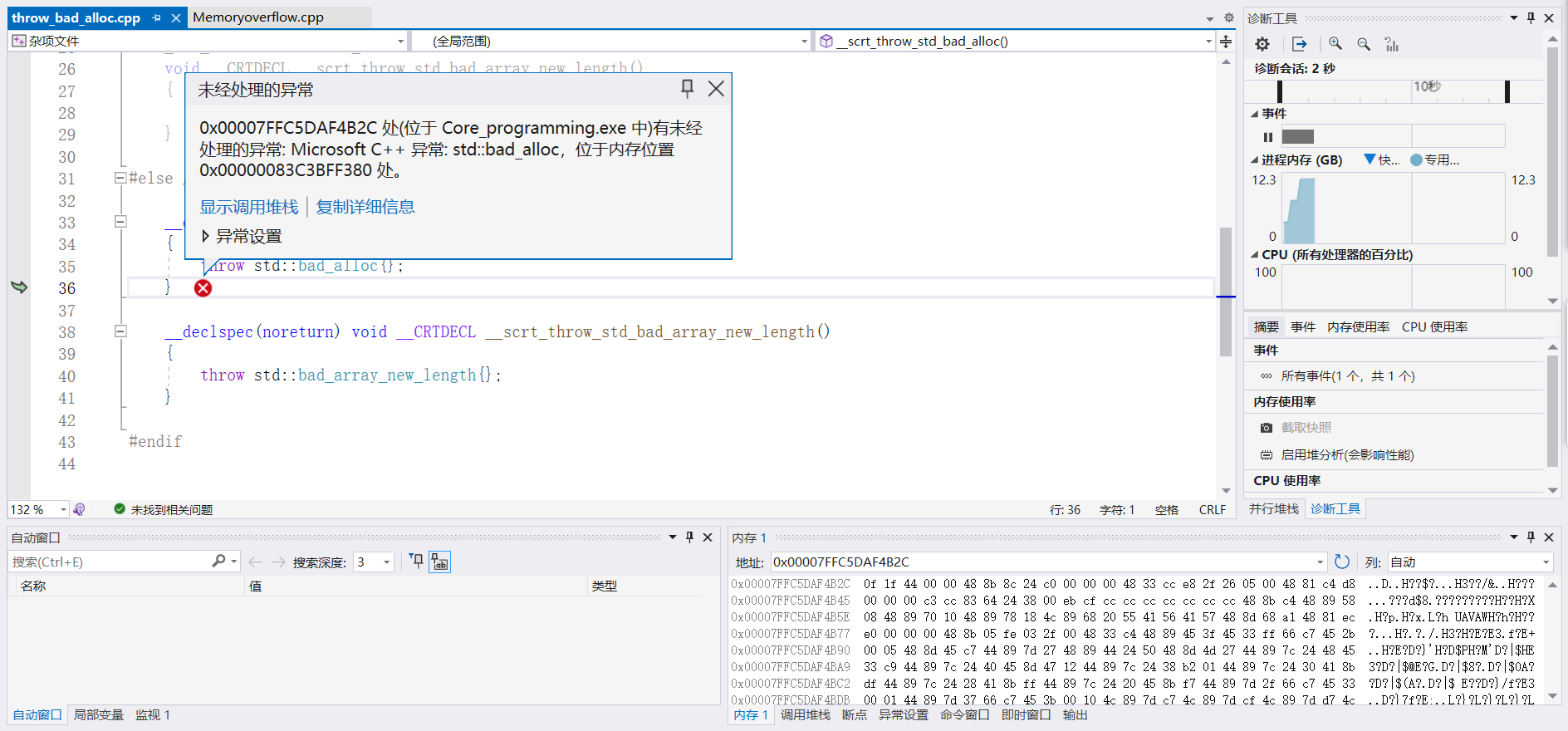Collapse the #else region on line 31
1568x731 pixels.
click(120, 177)
